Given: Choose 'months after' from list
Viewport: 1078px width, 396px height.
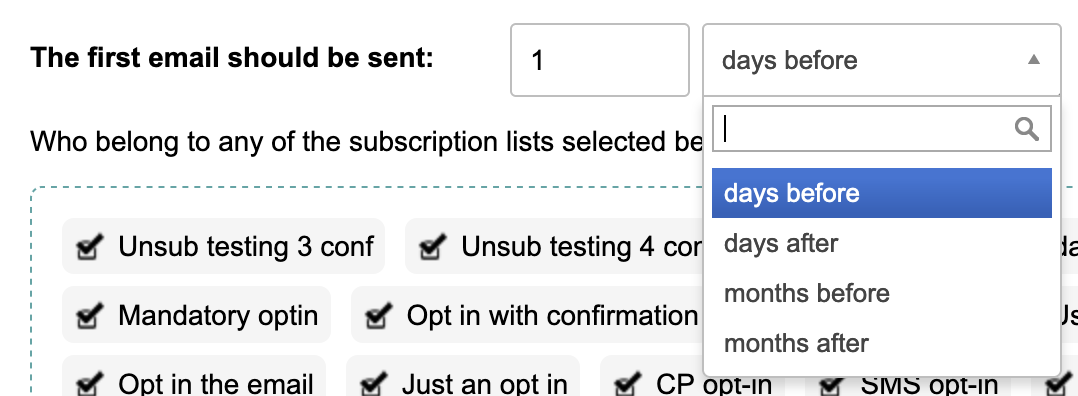Looking at the screenshot, I should (x=881, y=343).
